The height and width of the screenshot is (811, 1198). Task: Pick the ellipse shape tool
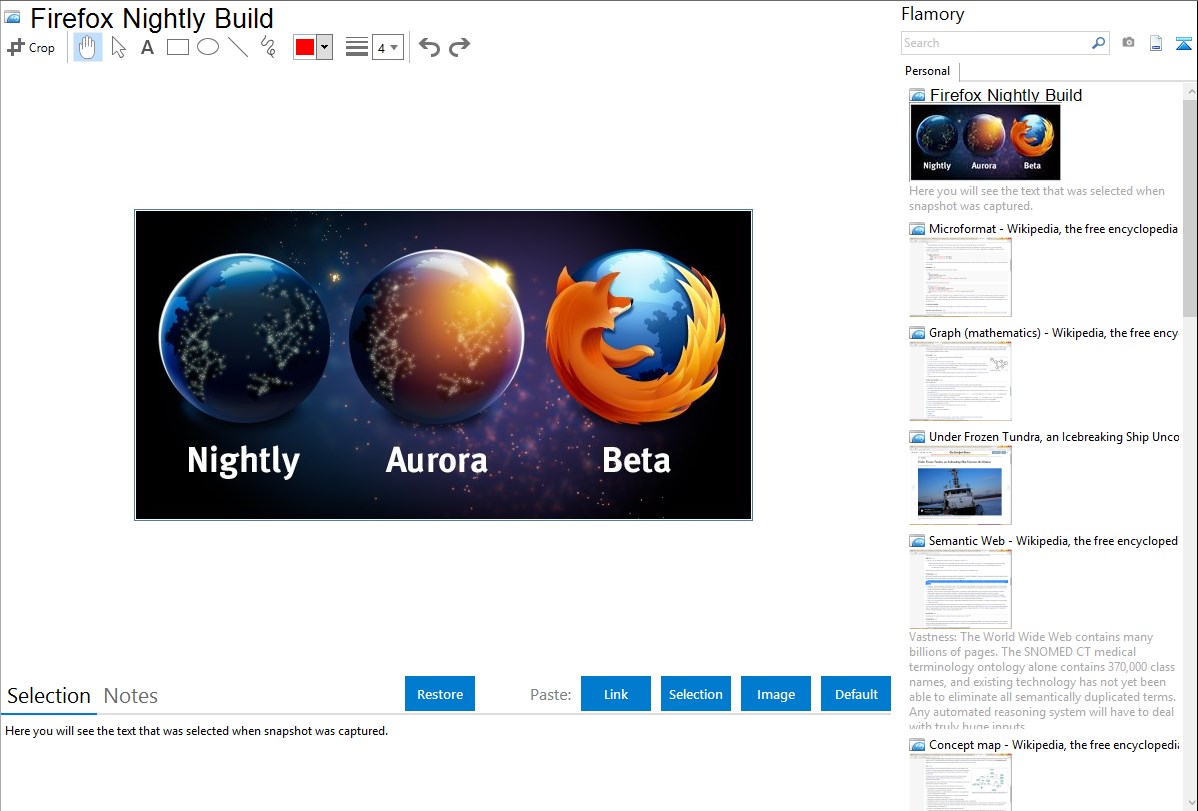(x=208, y=47)
